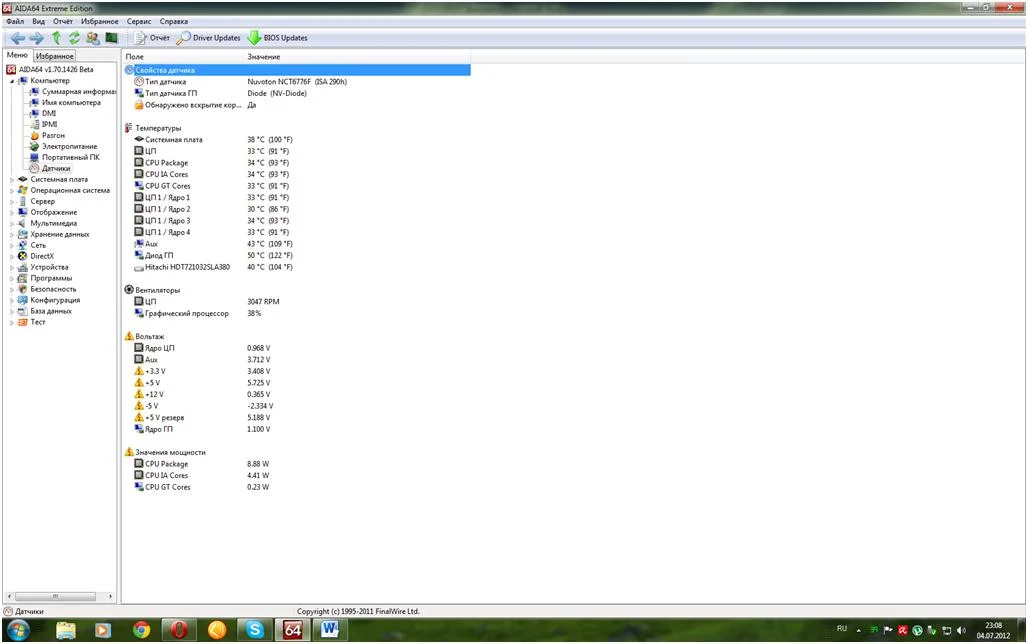Expand the Сеть tree branch
Viewport: 1028px width, 644px height.
12,245
